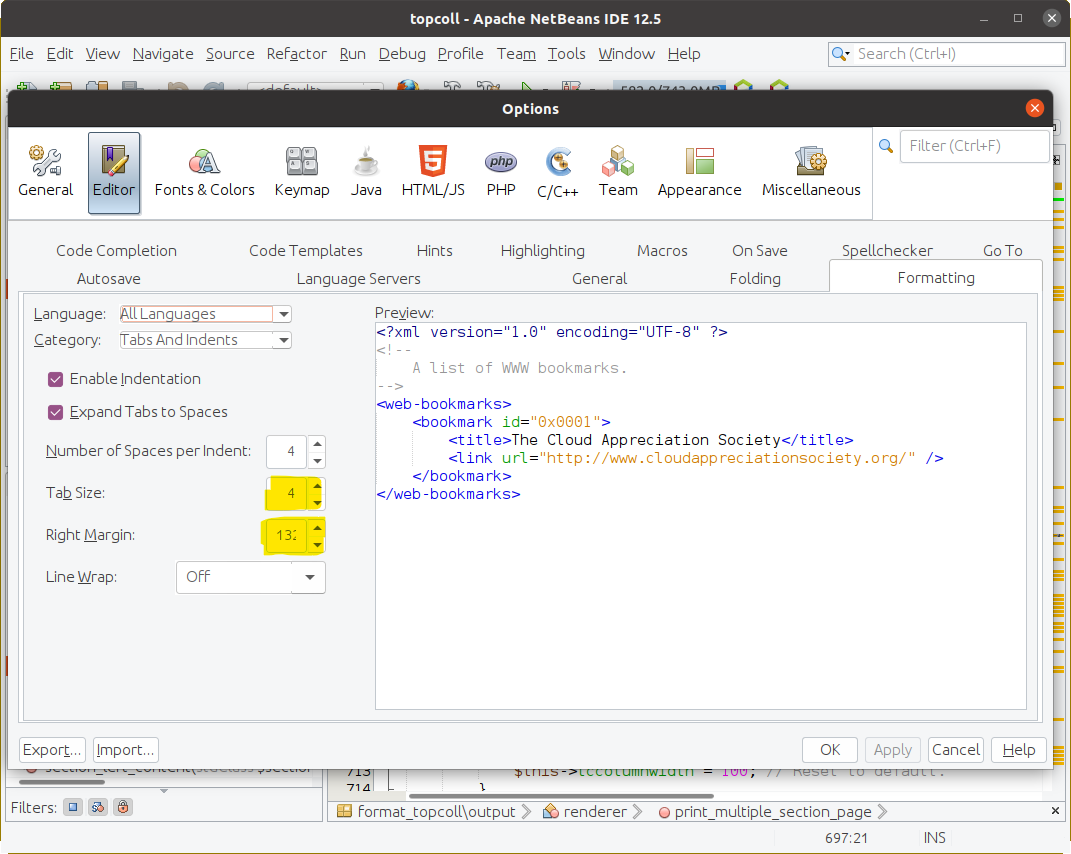Viewport: 1071px width, 854px height.
Task: Switch to the Hints tab
Action: coord(434,251)
